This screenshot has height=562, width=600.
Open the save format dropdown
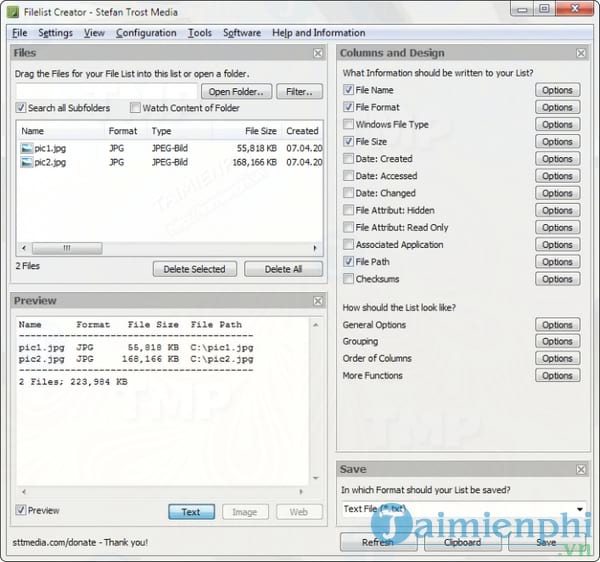pyautogui.click(x=580, y=509)
